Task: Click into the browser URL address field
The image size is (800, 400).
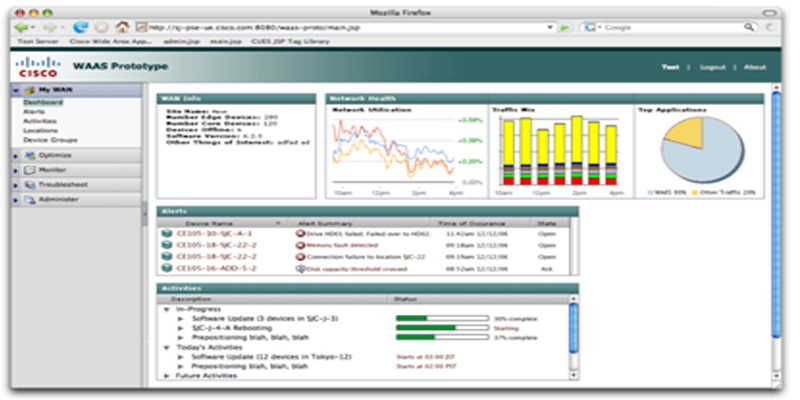Action: (x=346, y=28)
